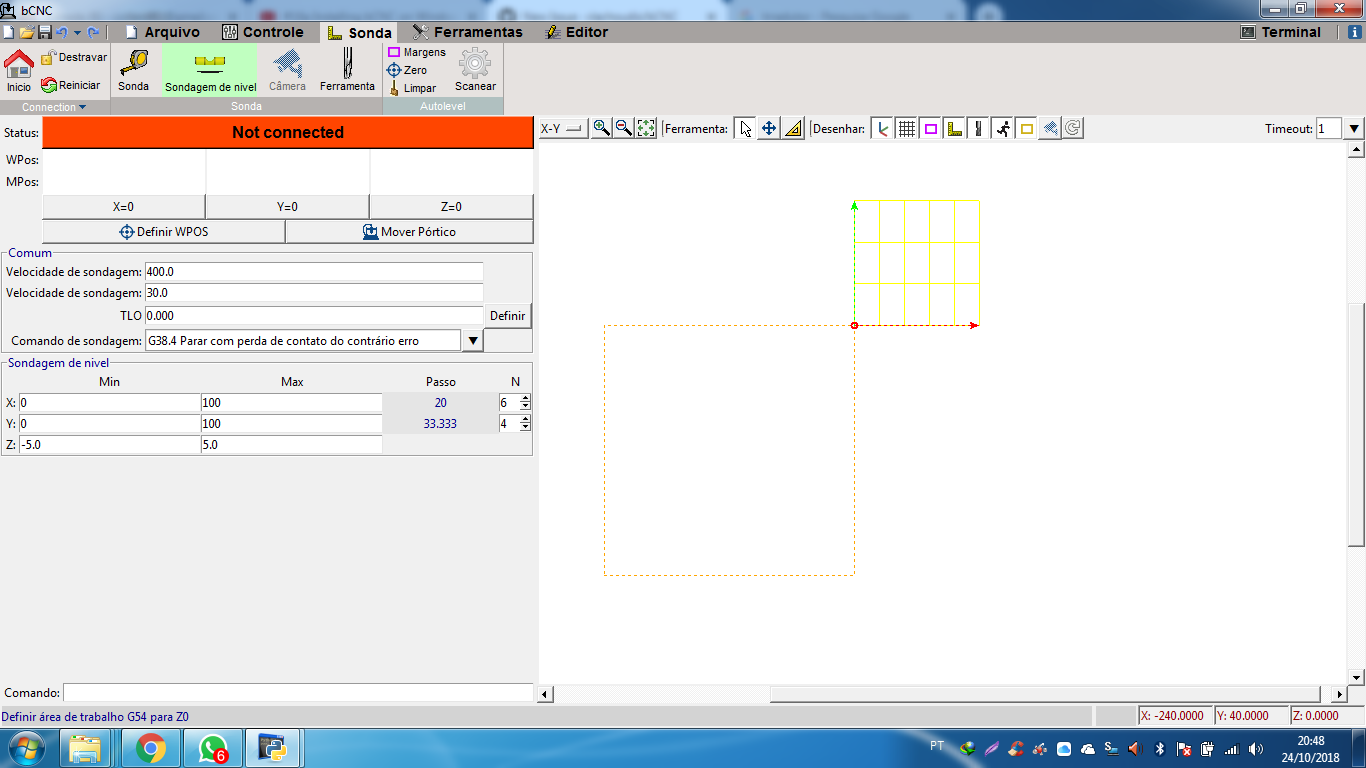1366x768 pixels.
Task: Zoom in on the canvas
Action: (x=602, y=128)
